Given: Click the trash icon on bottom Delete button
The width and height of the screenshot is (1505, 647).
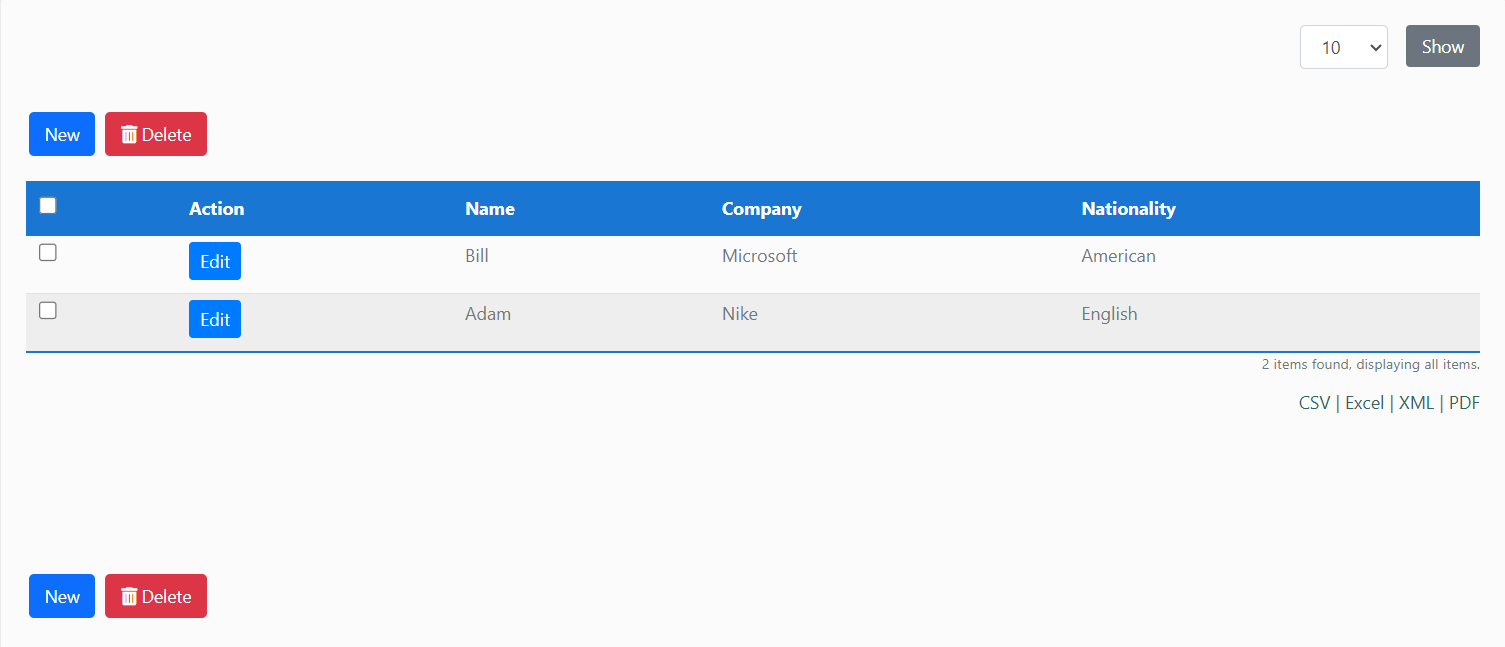Looking at the screenshot, I should coord(129,597).
